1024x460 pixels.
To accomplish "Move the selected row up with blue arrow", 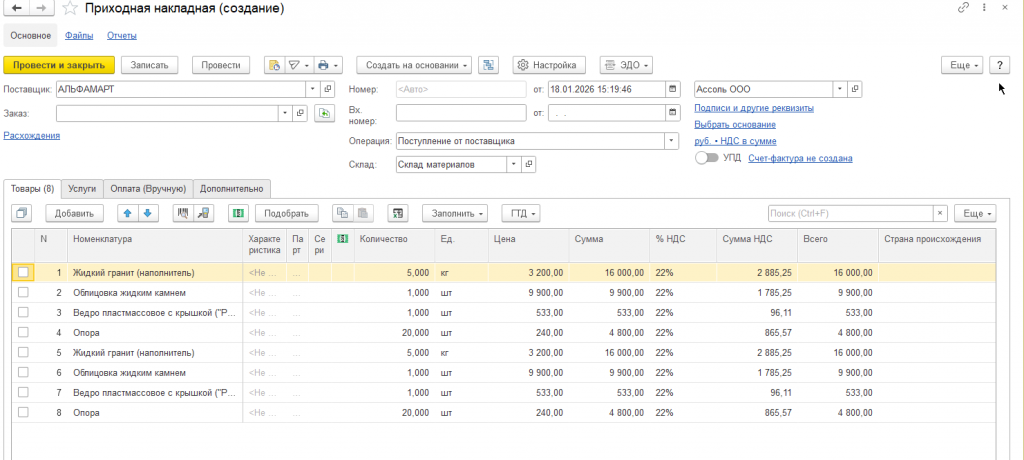I will pos(127,213).
